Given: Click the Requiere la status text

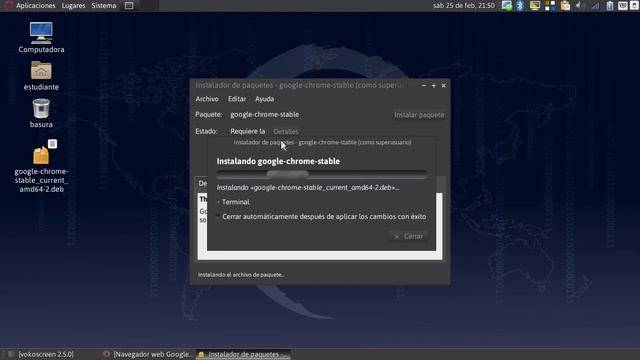Looking at the screenshot, I should point(248,131).
